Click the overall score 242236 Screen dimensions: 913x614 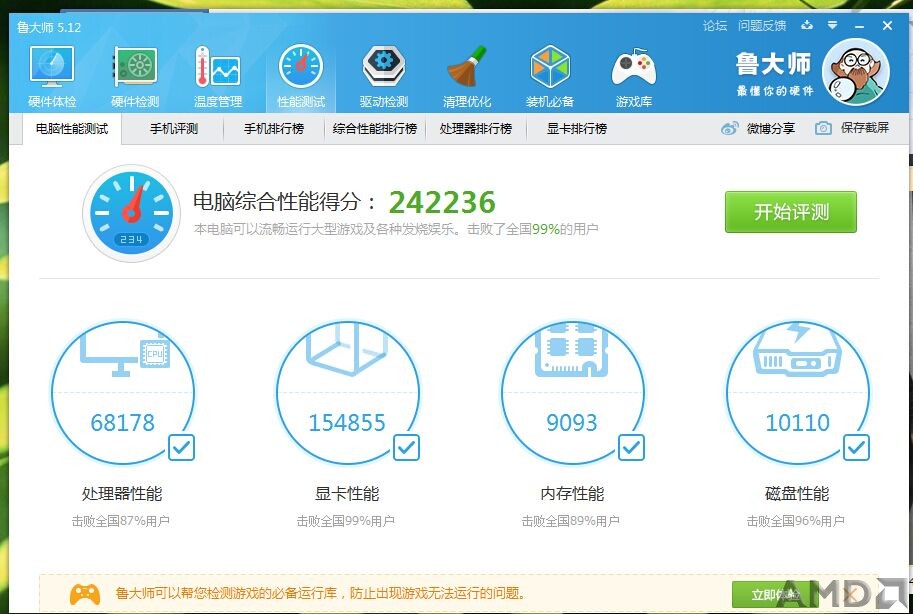(442, 202)
